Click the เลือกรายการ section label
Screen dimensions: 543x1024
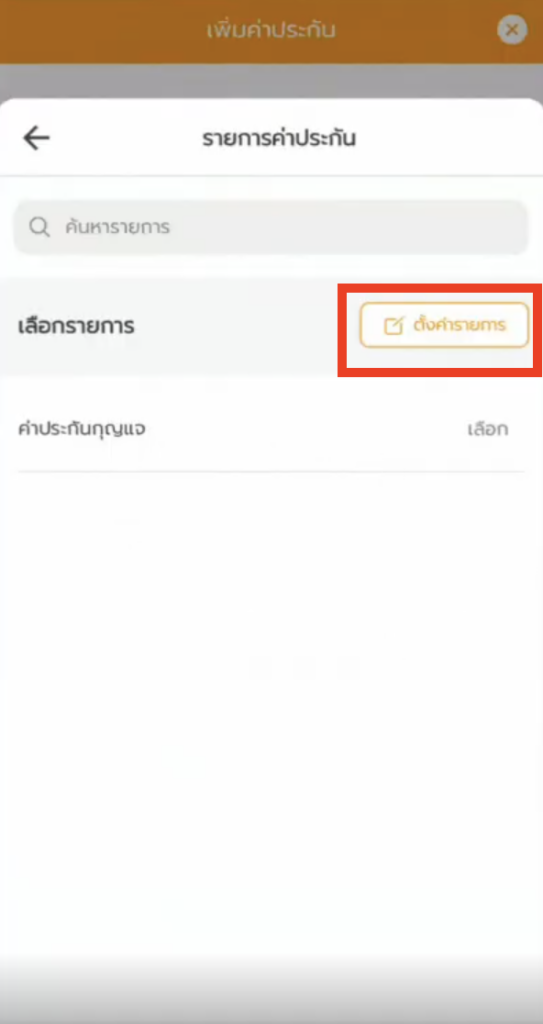tap(76, 326)
